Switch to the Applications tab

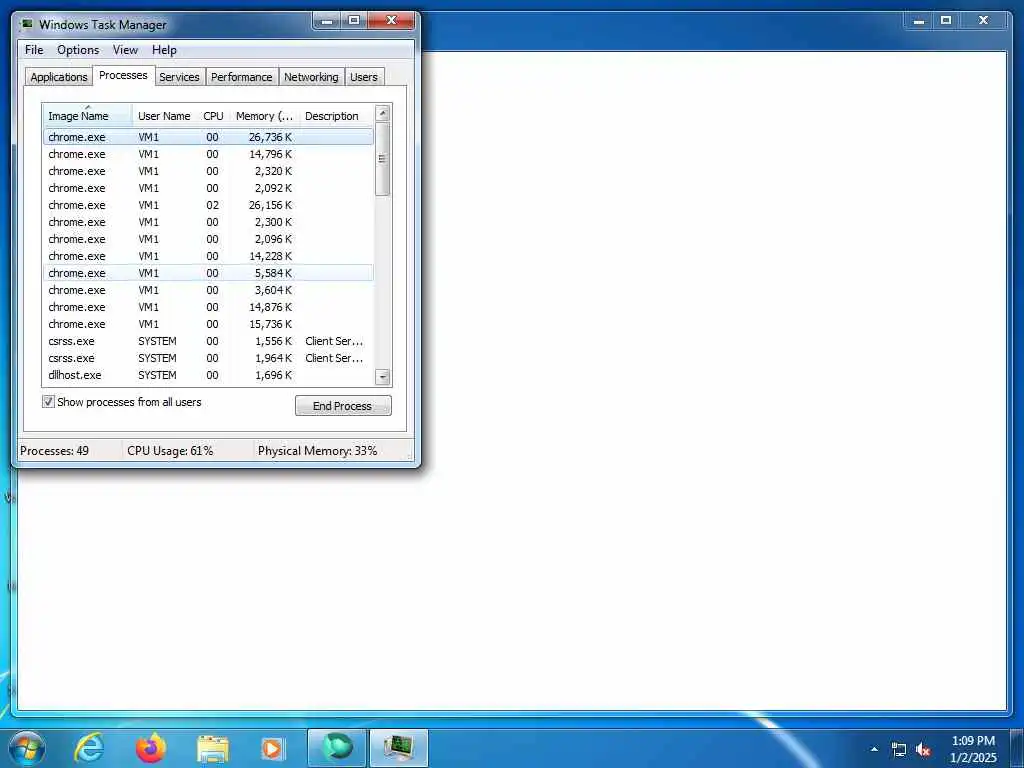coord(59,76)
